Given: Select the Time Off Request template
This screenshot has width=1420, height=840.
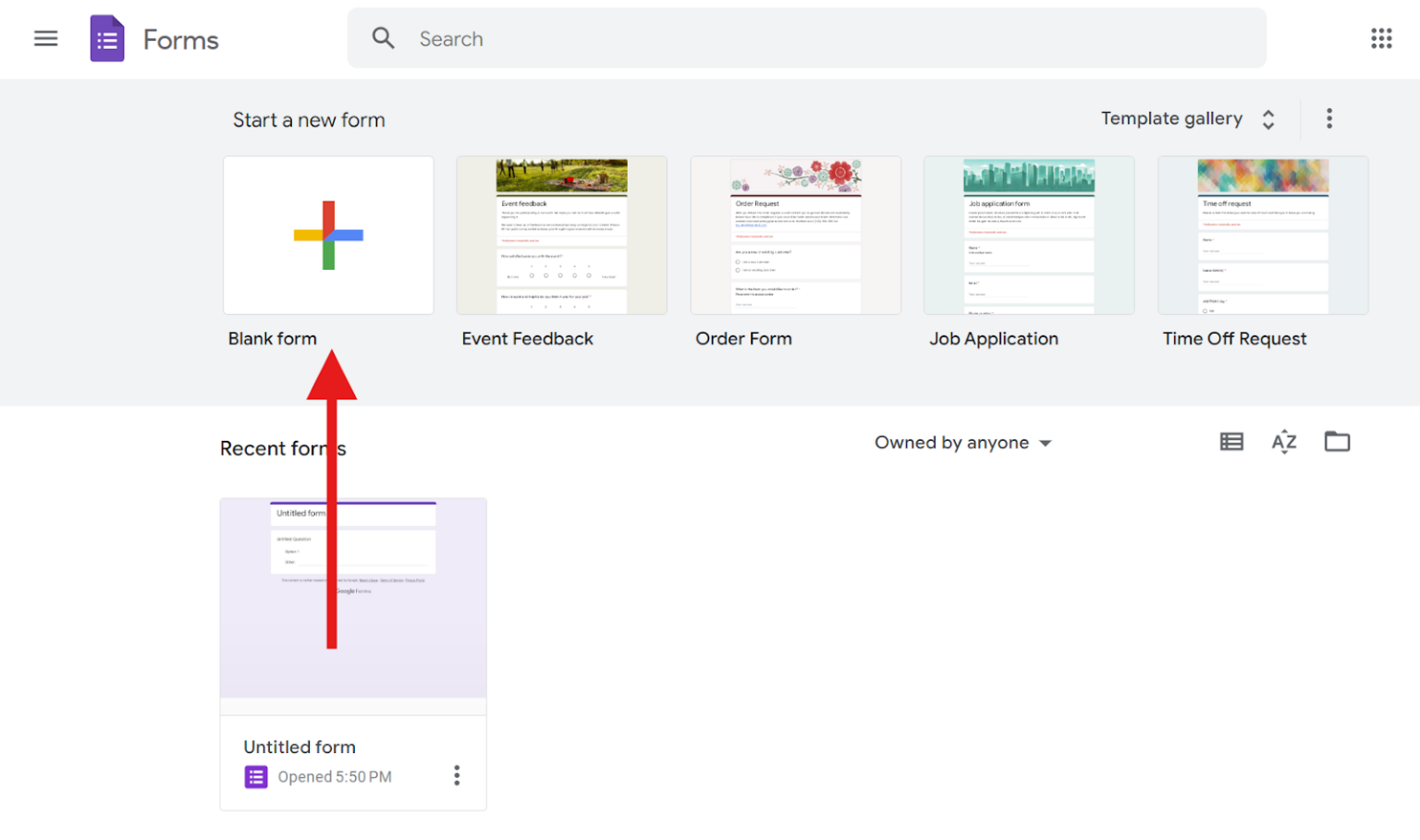Looking at the screenshot, I should (x=1263, y=235).
